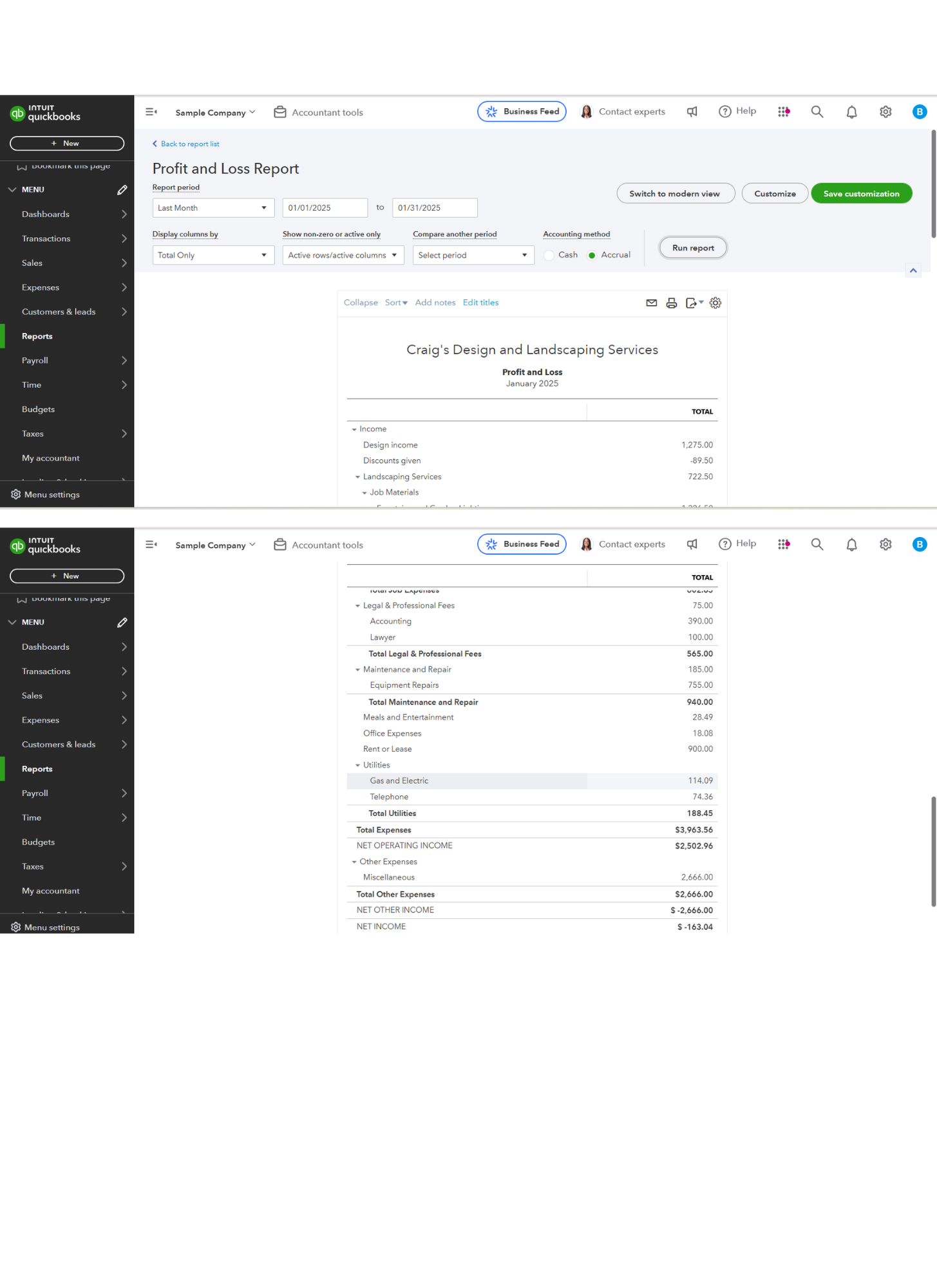This screenshot has height=1288, width=937.
Task: Click bottom window vertical scrollbar
Action: 933,851
